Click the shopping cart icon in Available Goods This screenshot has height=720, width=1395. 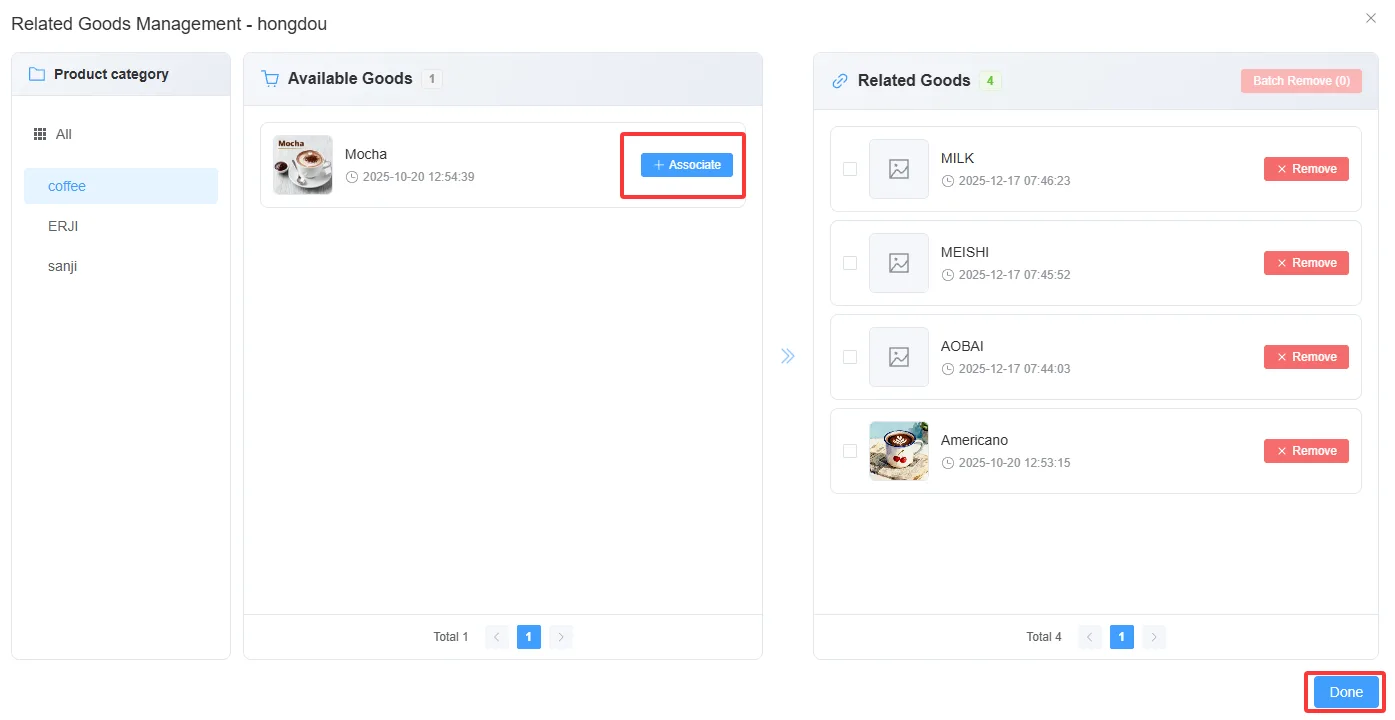pyautogui.click(x=270, y=79)
